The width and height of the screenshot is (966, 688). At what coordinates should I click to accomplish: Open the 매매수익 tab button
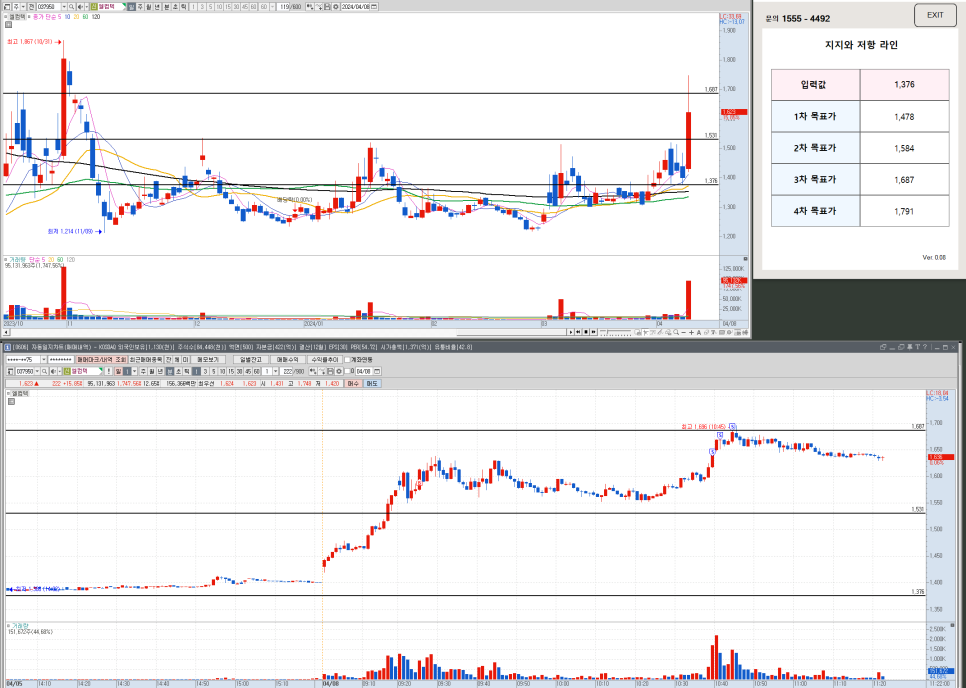click(288, 360)
